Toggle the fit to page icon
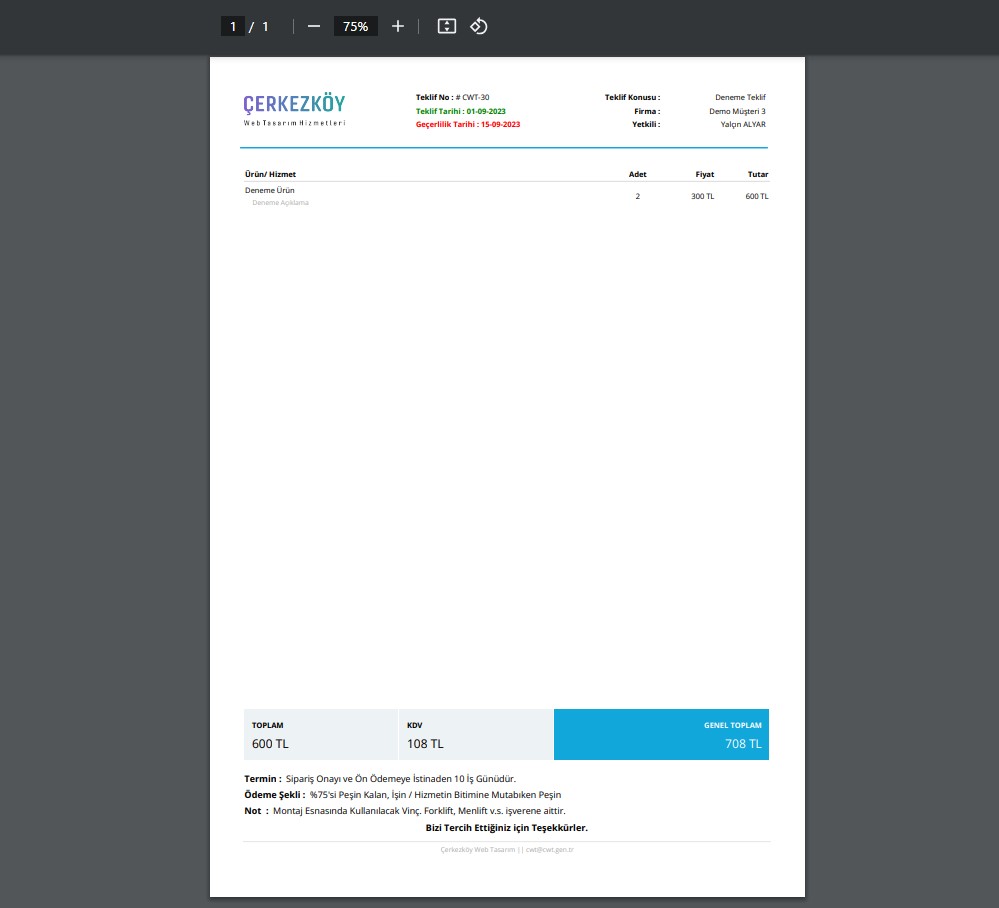This screenshot has height=908, width=999. point(447,26)
